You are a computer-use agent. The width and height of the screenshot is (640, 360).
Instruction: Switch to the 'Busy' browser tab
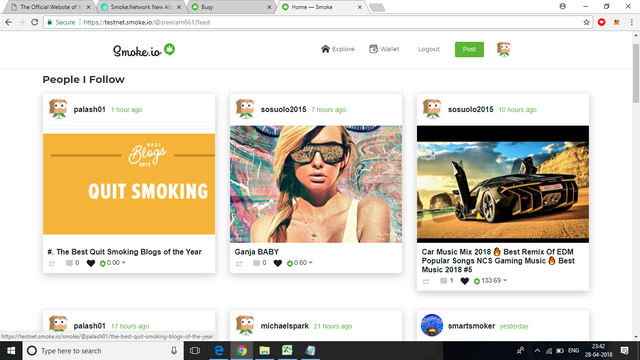click(x=231, y=7)
